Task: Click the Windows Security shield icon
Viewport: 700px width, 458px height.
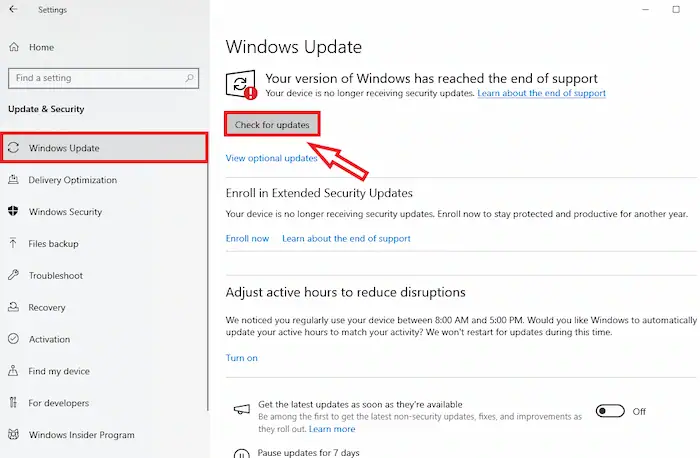Action: (13, 211)
